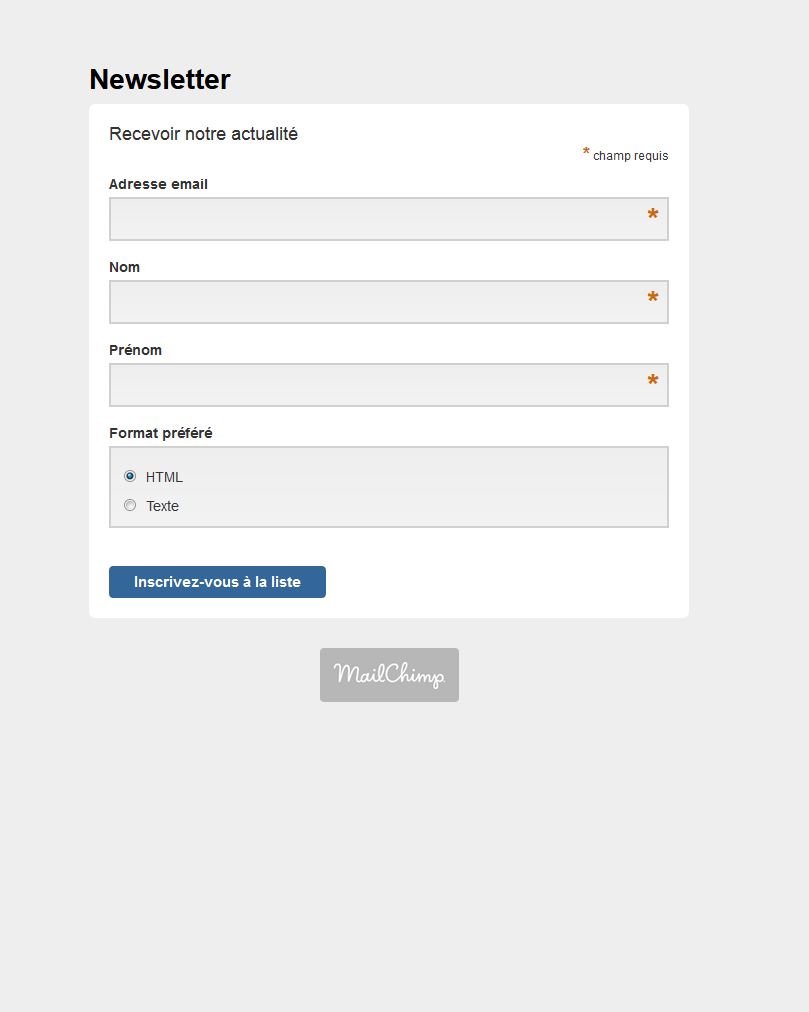Click the Adresse email label
The image size is (809, 1012).
(x=158, y=184)
